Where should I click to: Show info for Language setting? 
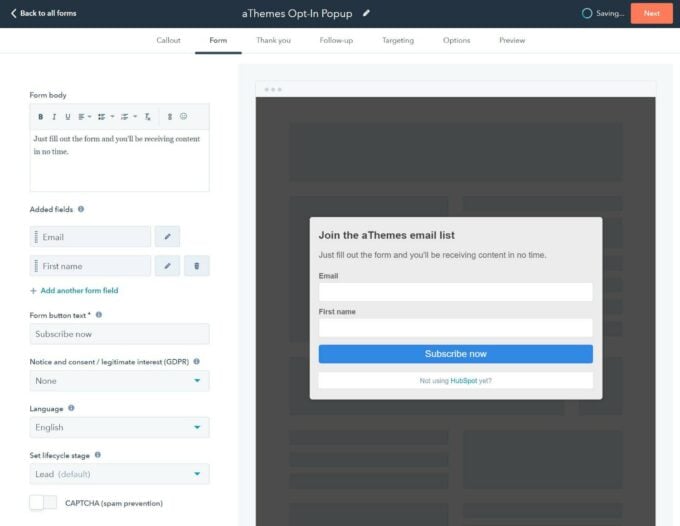point(71,408)
